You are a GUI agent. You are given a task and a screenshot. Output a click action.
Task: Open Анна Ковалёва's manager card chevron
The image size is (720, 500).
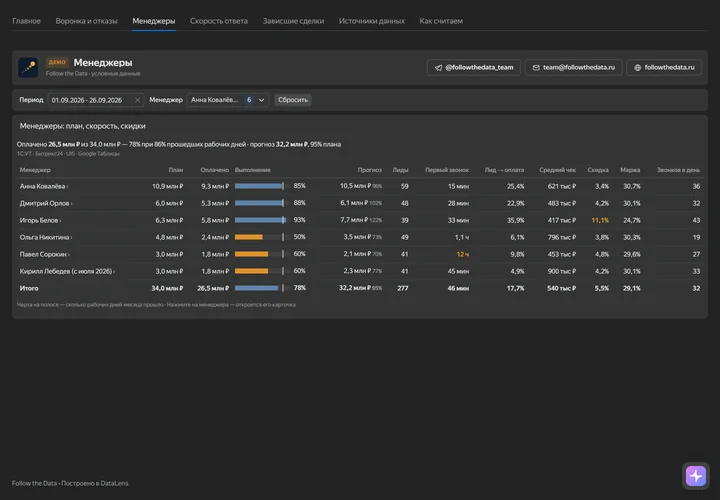click(x=68, y=187)
